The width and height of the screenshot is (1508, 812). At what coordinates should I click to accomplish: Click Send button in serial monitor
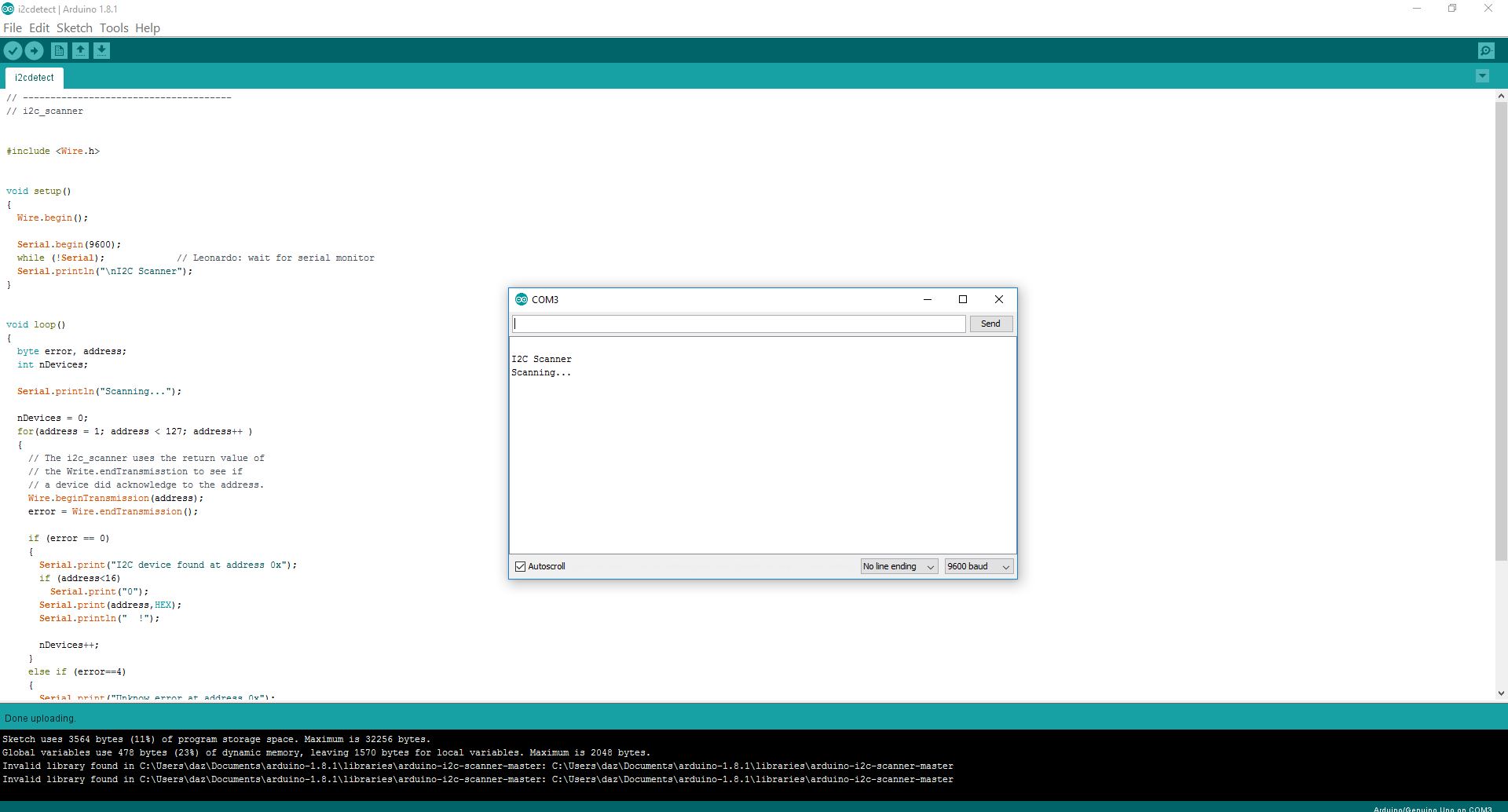tap(990, 324)
